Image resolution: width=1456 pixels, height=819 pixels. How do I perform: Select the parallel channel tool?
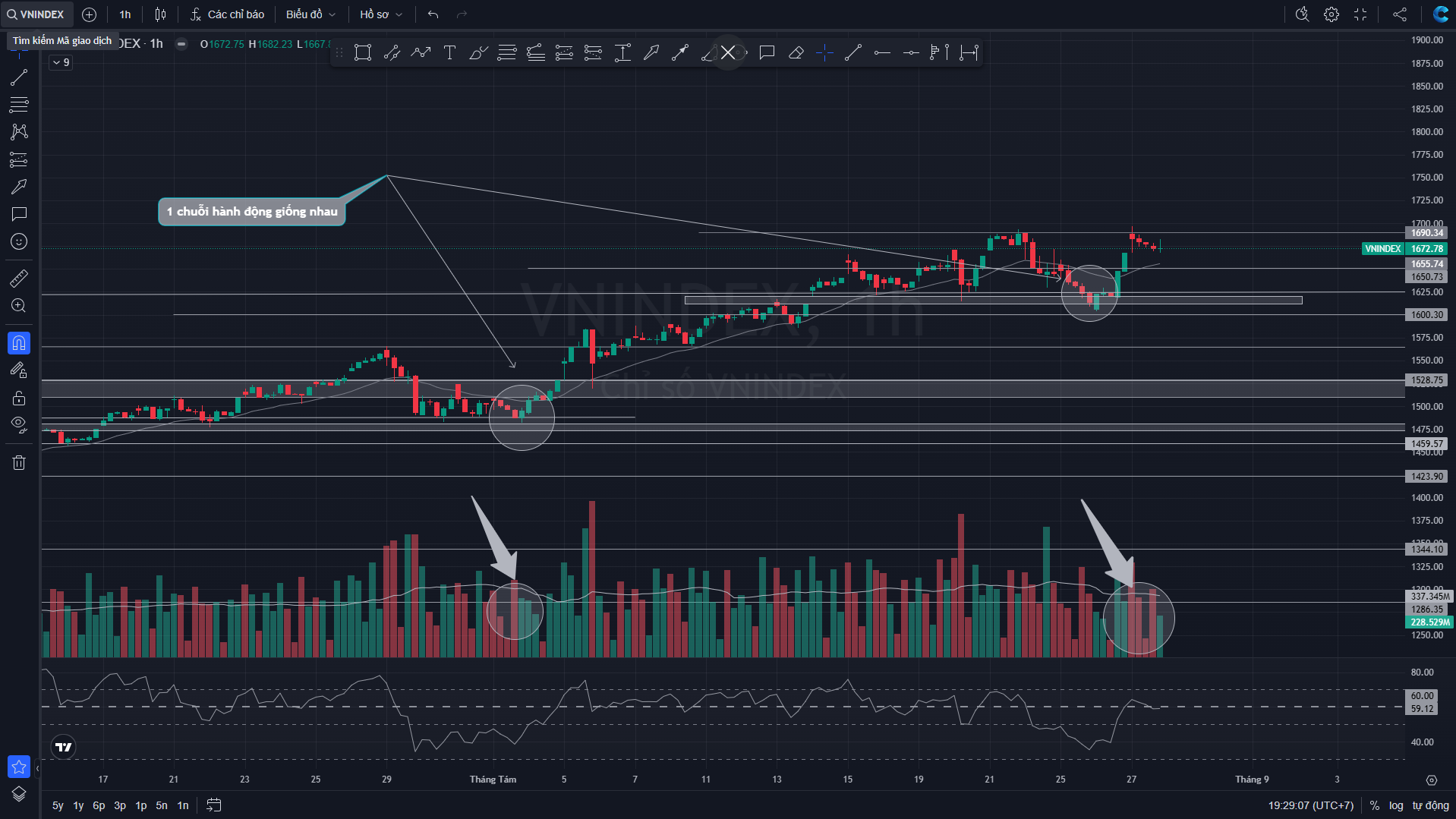[x=392, y=52]
